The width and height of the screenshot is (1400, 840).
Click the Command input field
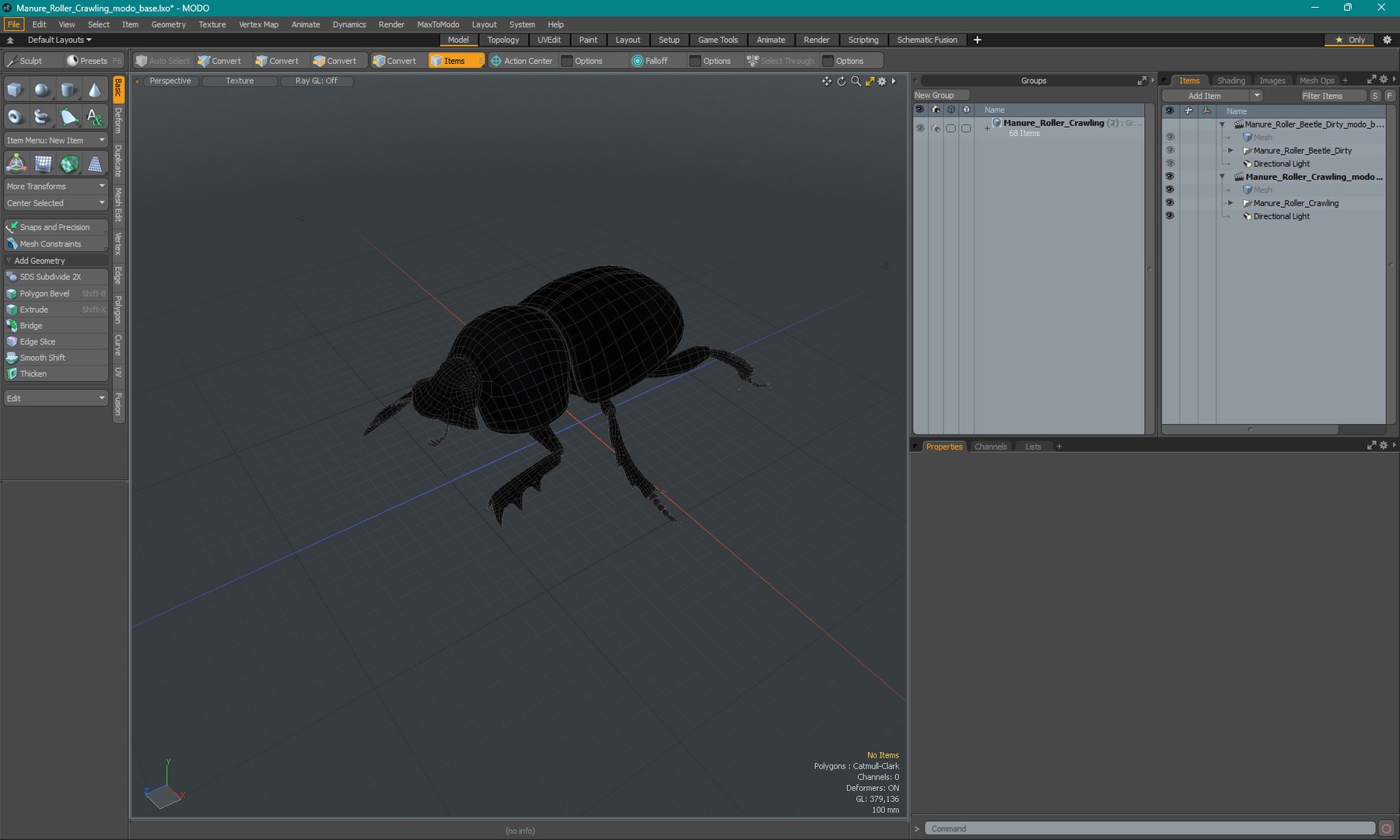[x=1151, y=829]
